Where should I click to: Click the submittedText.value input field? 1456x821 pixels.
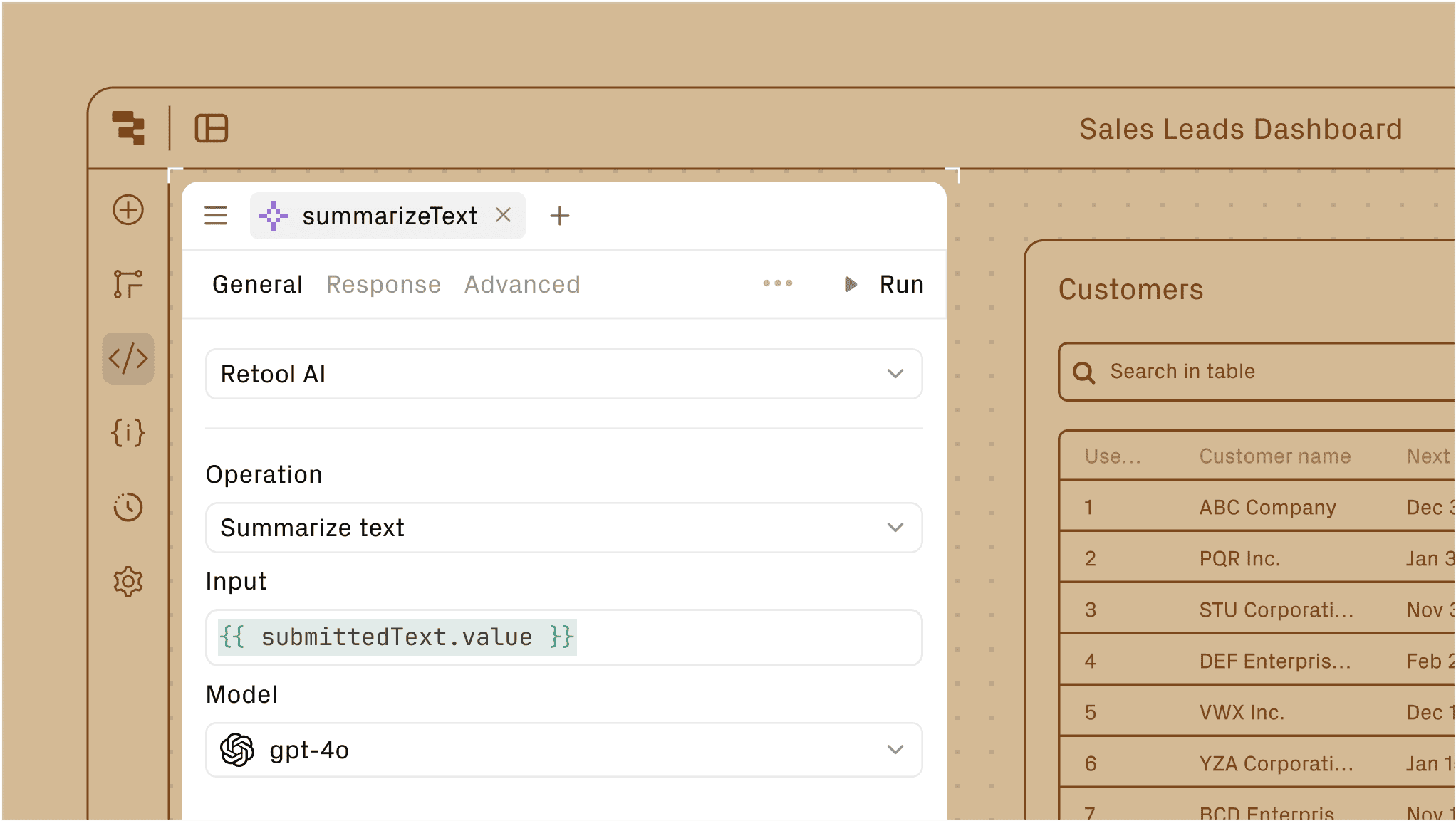point(563,637)
